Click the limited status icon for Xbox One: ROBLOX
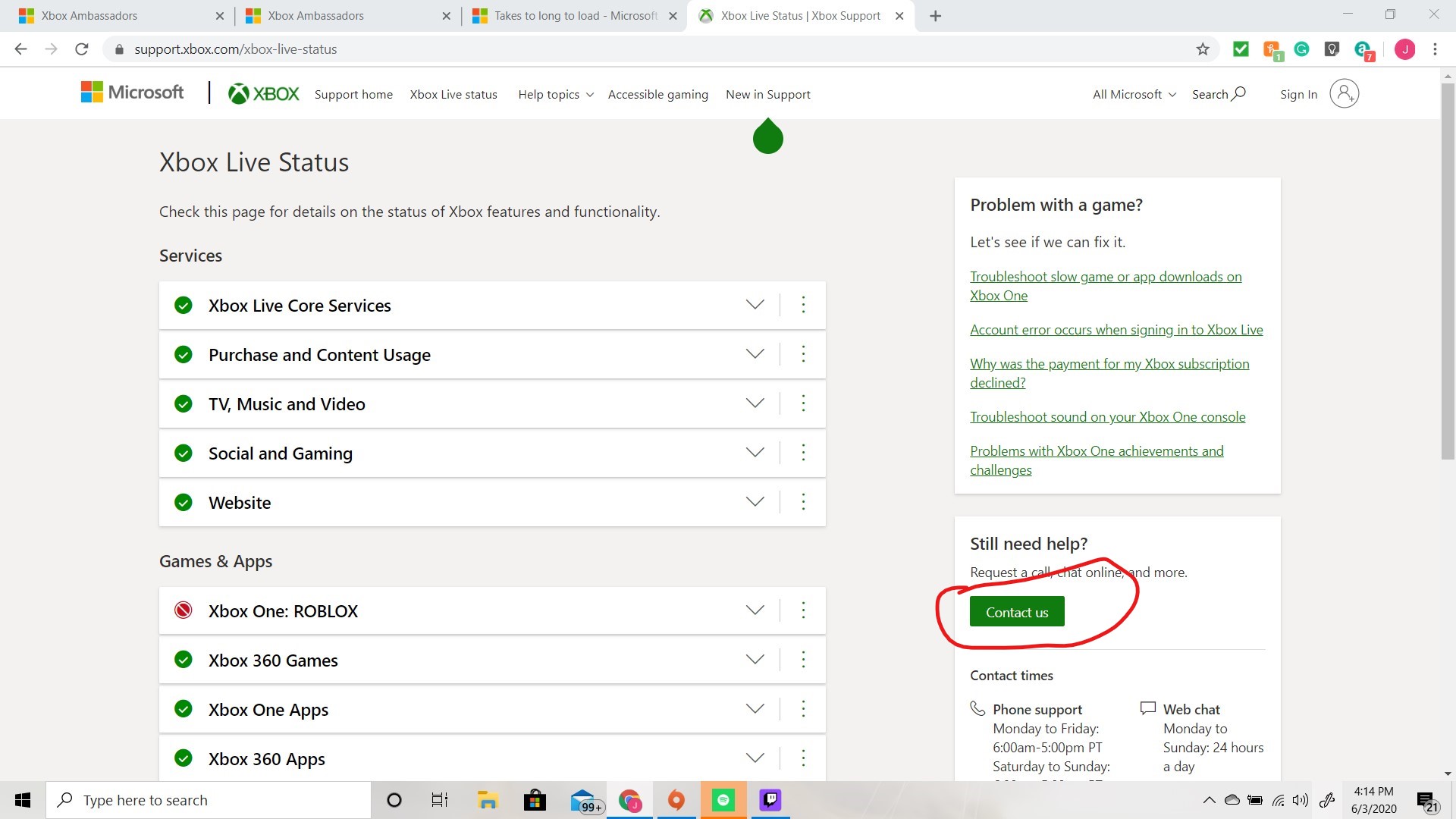 click(x=183, y=610)
